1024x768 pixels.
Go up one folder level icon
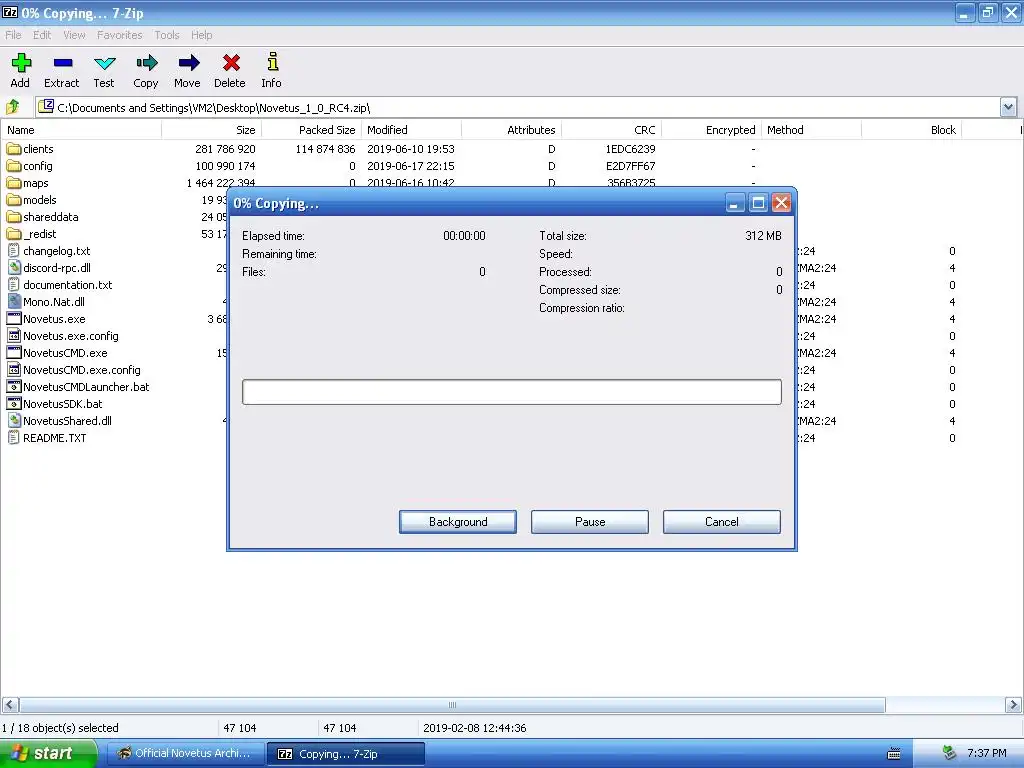[x=13, y=106]
